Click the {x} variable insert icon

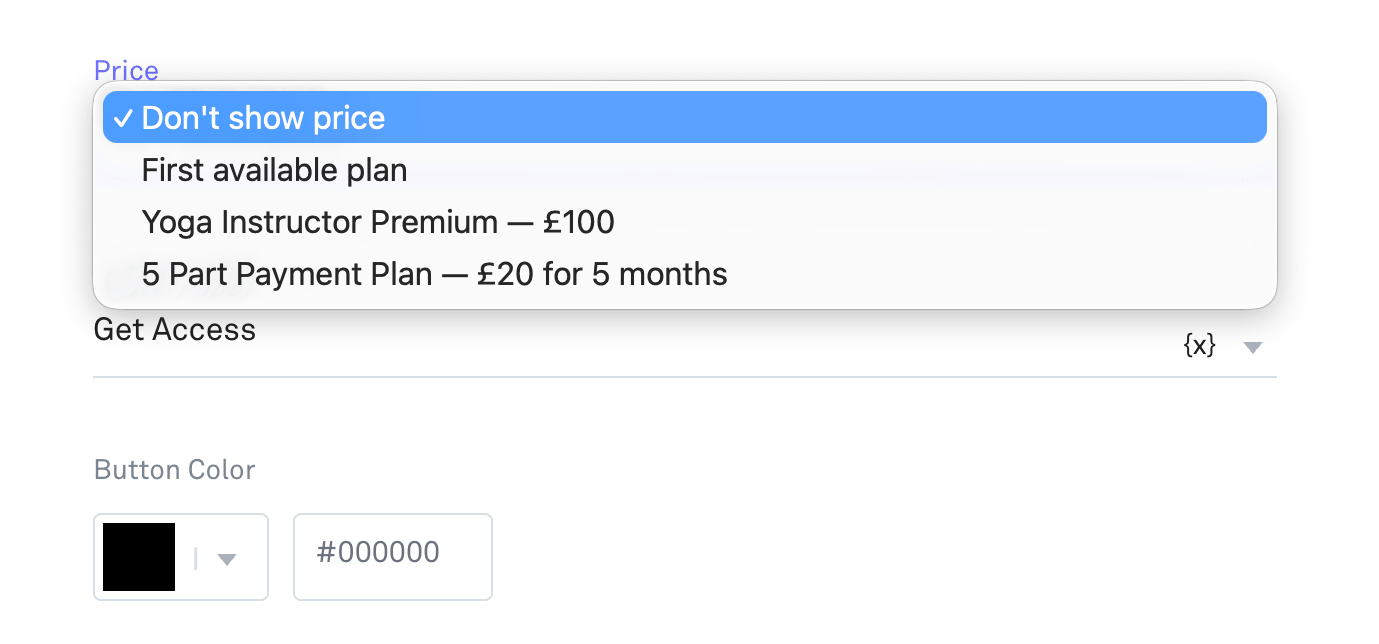tap(1199, 346)
